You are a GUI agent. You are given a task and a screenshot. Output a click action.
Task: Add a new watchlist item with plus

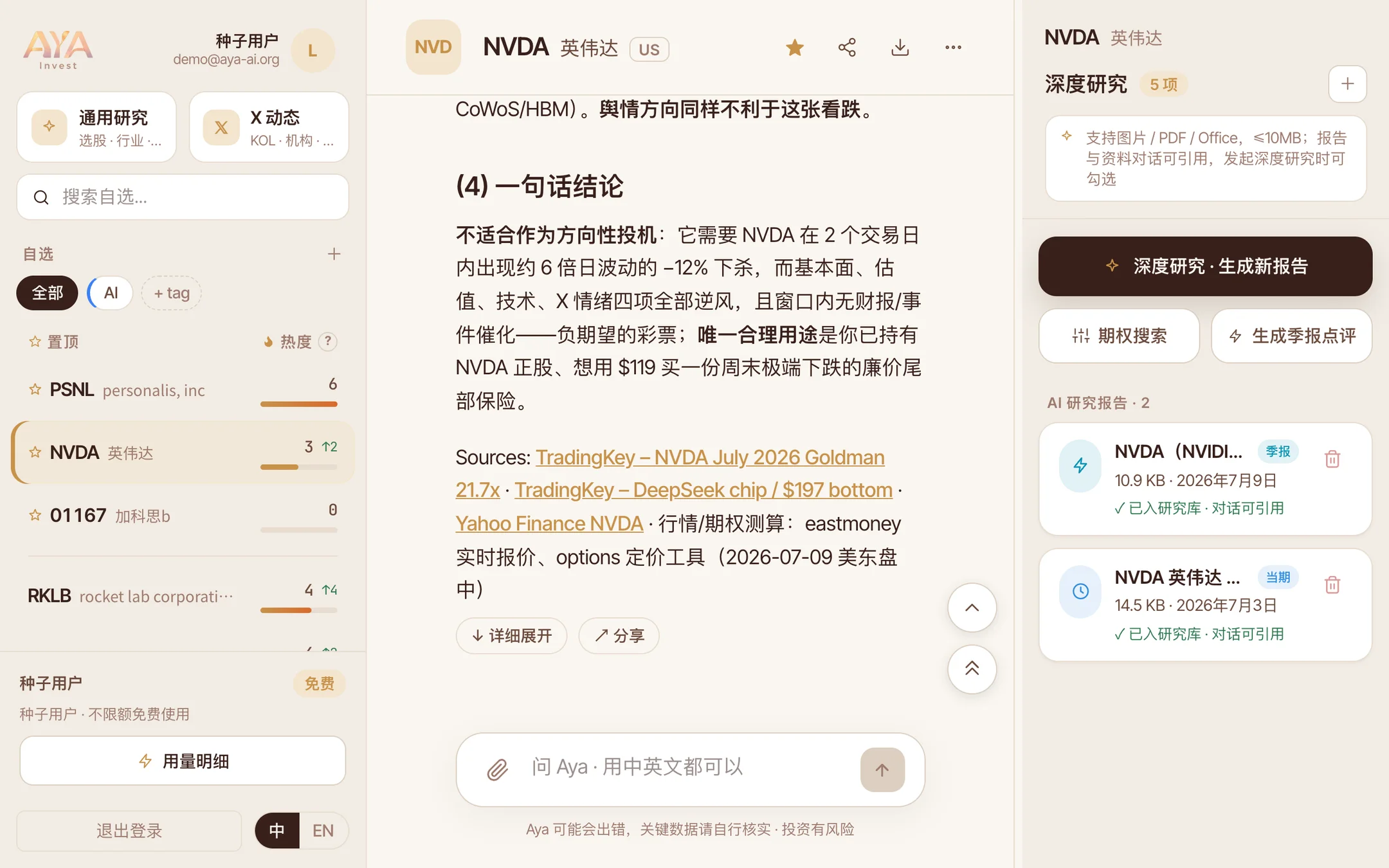(x=334, y=254)
